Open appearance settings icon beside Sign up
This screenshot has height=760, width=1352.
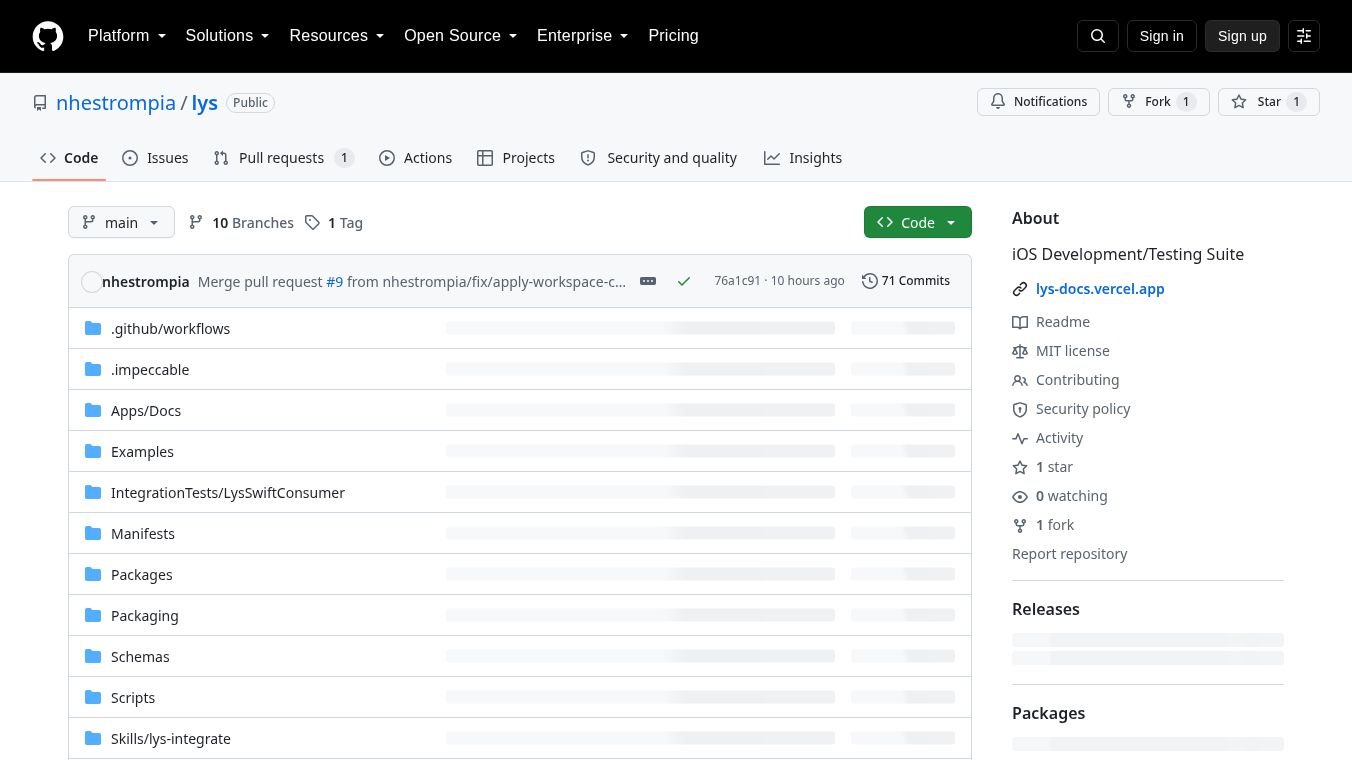click(1304, 36)
